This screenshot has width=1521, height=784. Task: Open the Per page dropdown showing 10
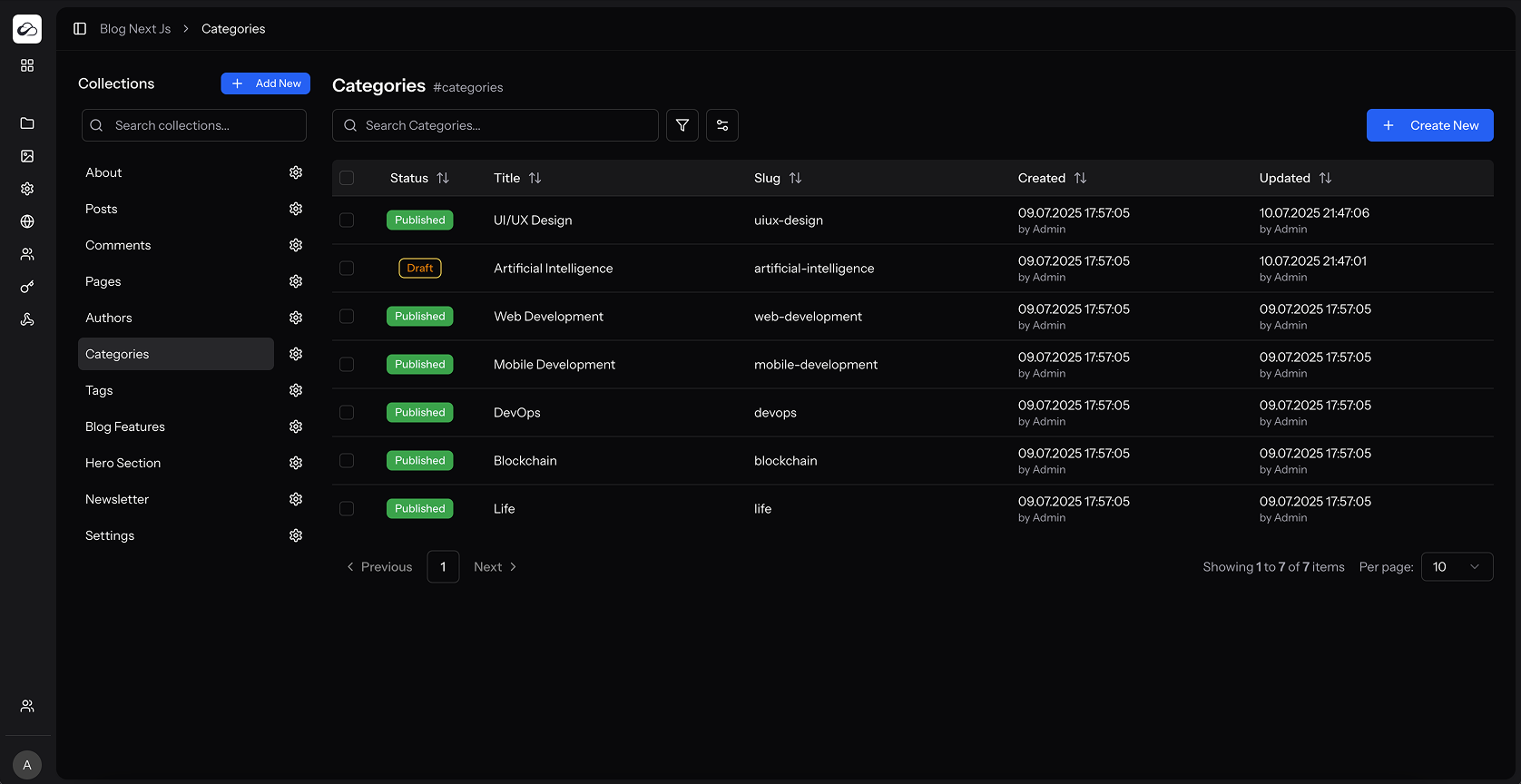point(1457,566)
